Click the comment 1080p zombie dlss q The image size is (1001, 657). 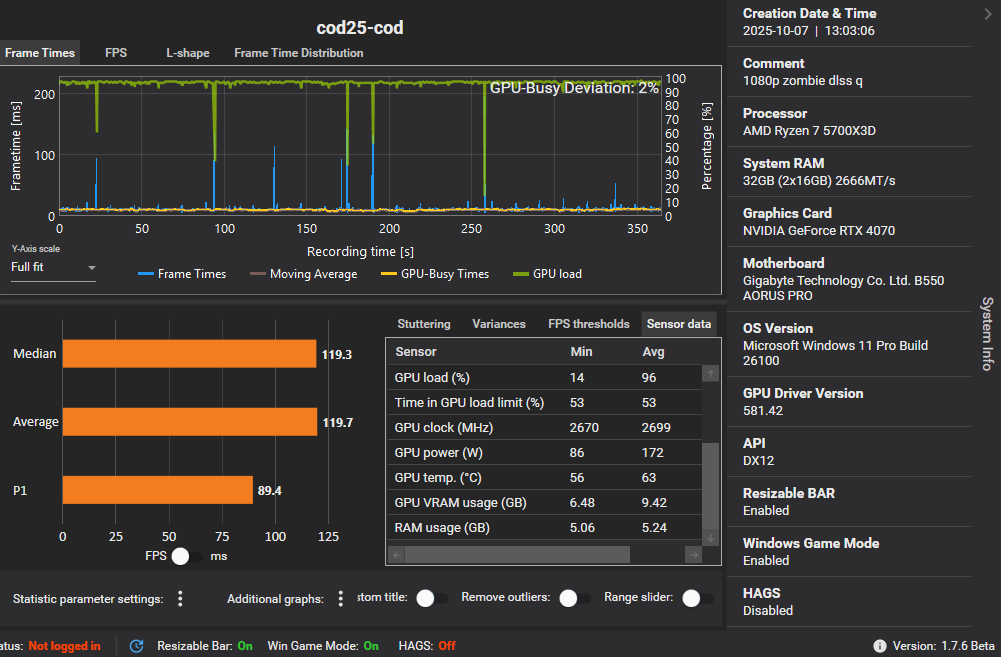802,80
